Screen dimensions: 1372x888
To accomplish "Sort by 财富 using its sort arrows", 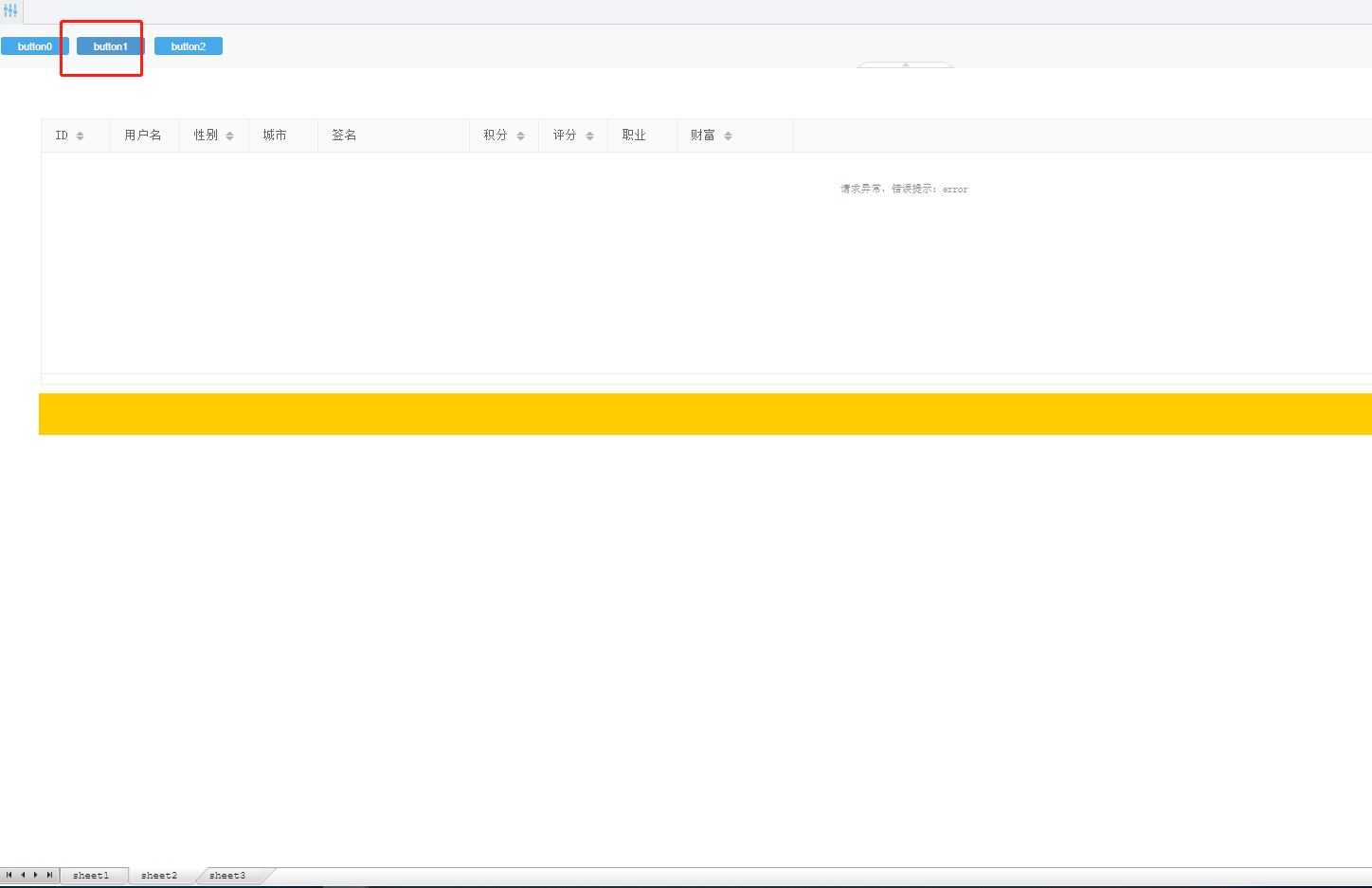I will pyautogui.click(x=728, y=136).
